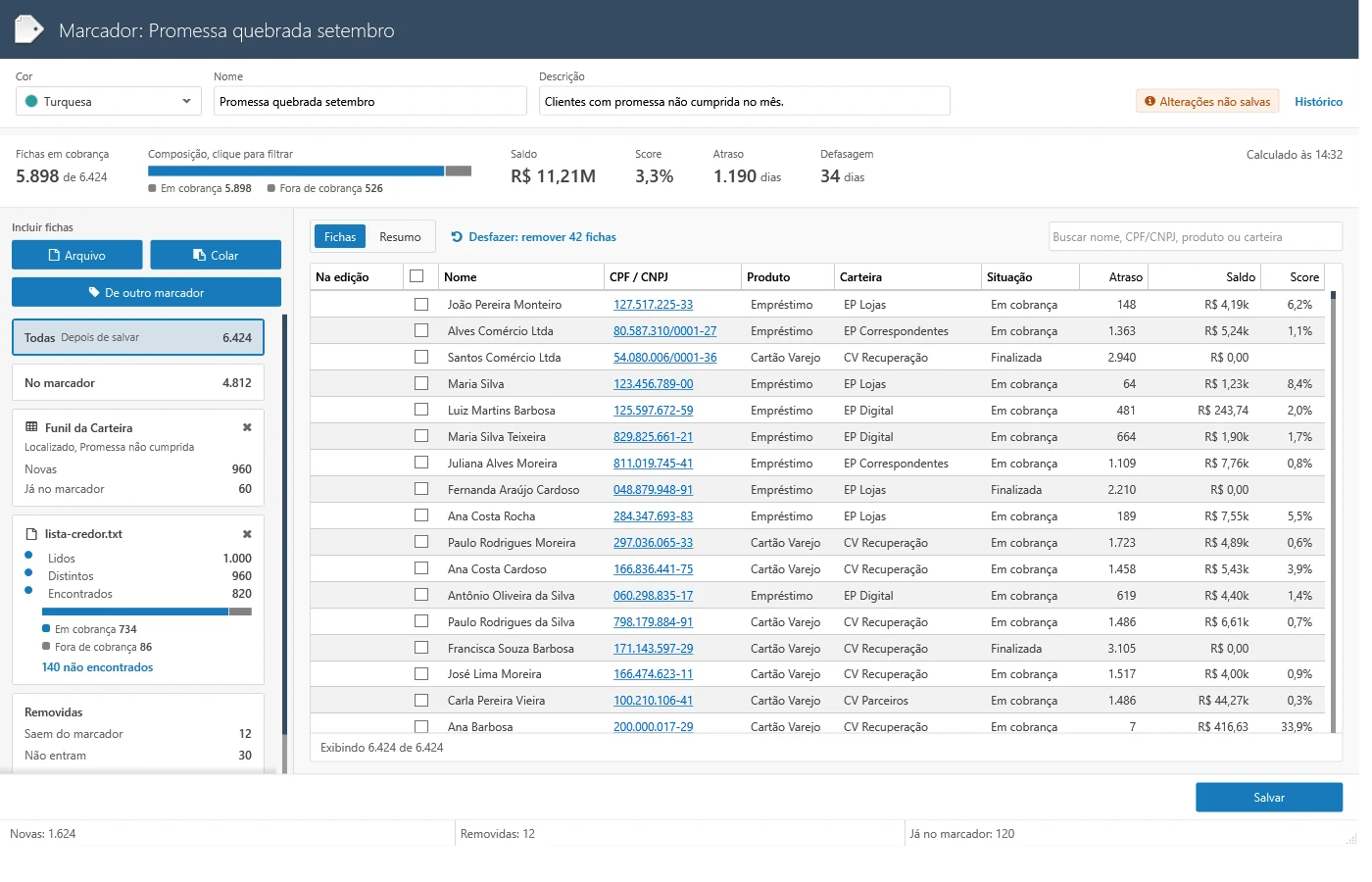Open the Histórico link

pos(1318,102)
